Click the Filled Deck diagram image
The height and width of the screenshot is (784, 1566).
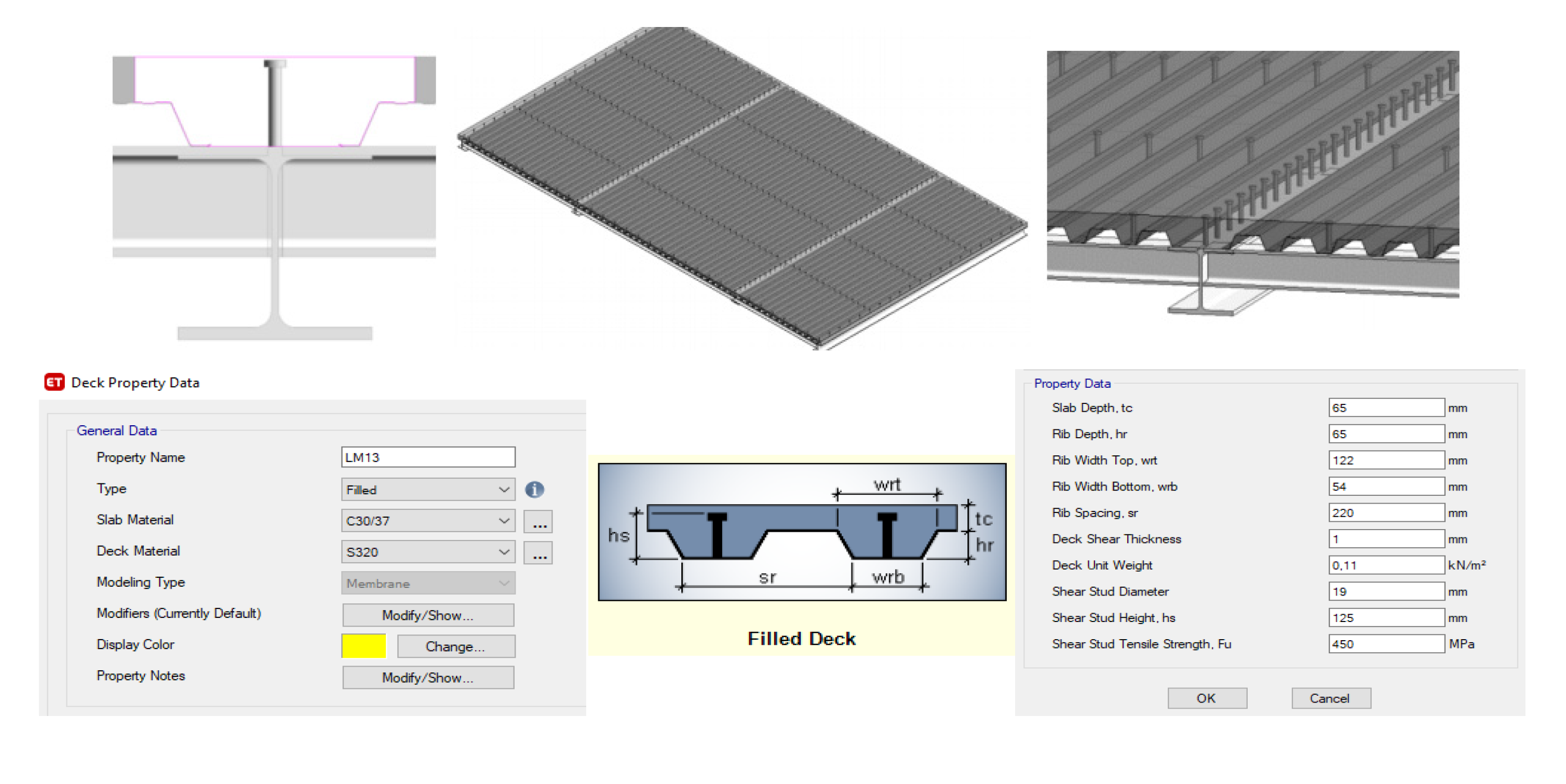(x=802, y=532)
